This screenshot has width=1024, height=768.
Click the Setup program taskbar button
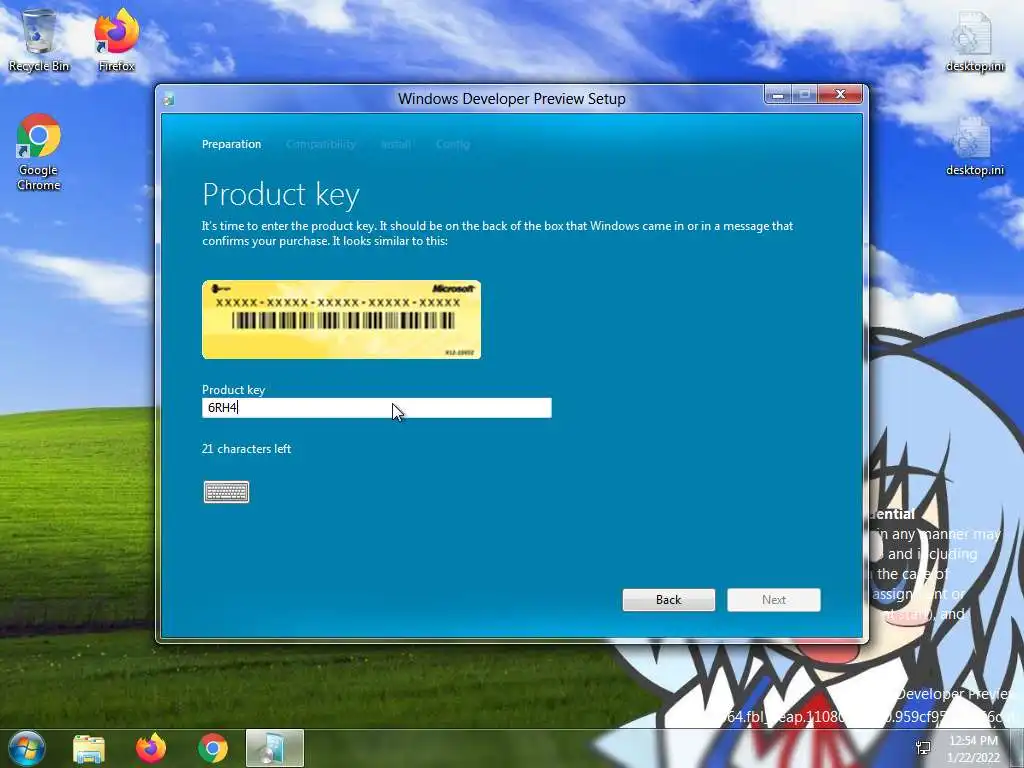click(274, 748)
